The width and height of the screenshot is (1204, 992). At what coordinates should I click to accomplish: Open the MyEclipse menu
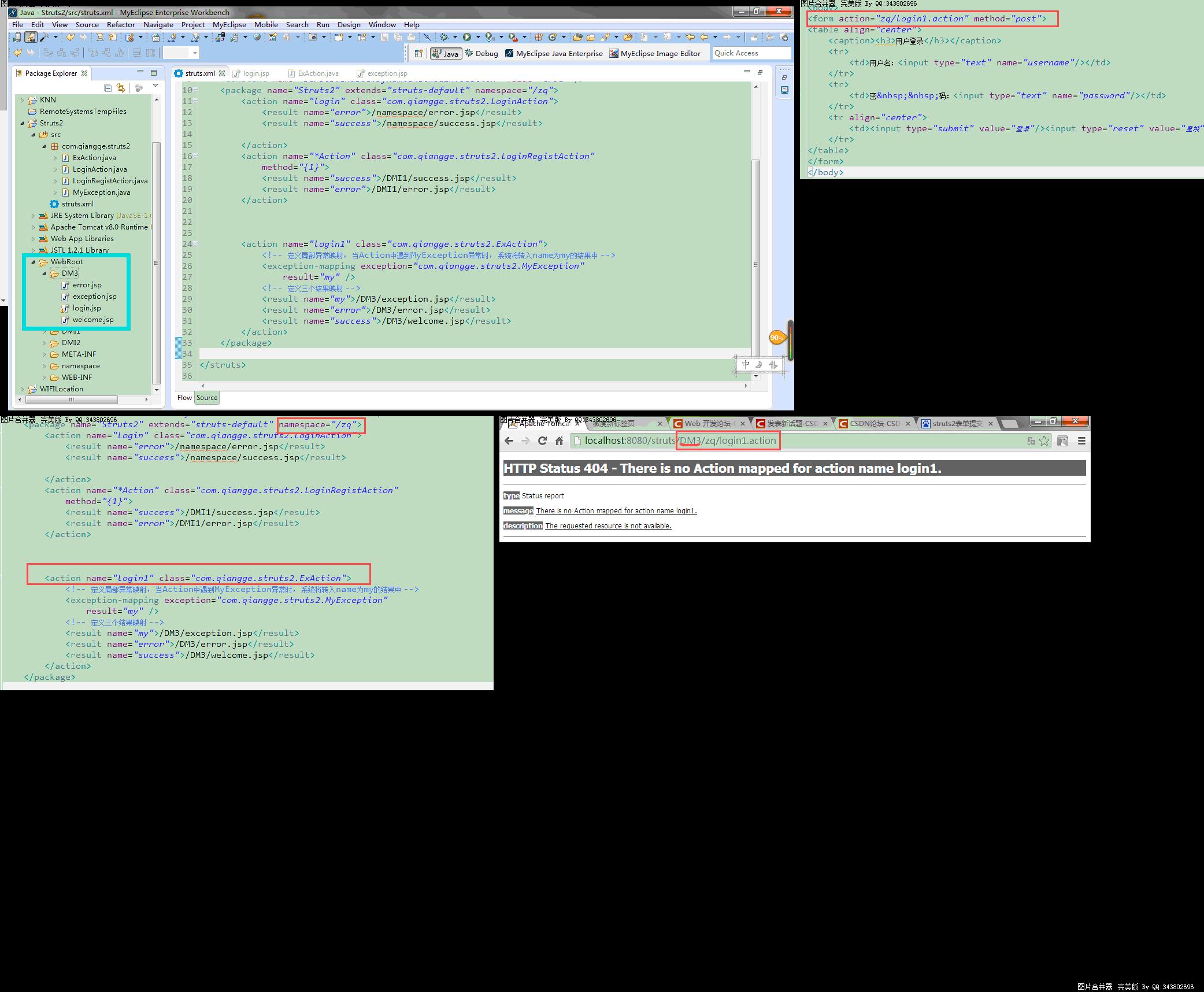coord(229,25)
